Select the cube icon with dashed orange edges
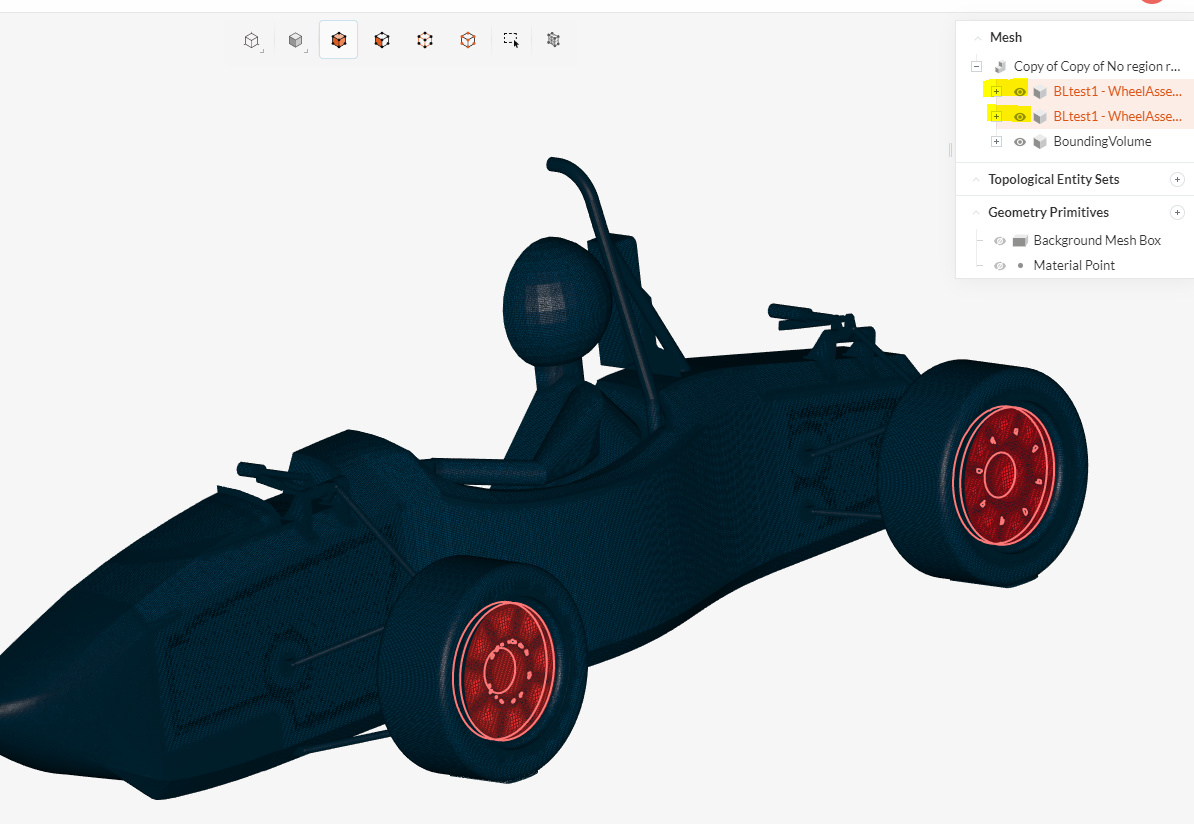This screenshot has width=1194, height=824. [425, 40]
